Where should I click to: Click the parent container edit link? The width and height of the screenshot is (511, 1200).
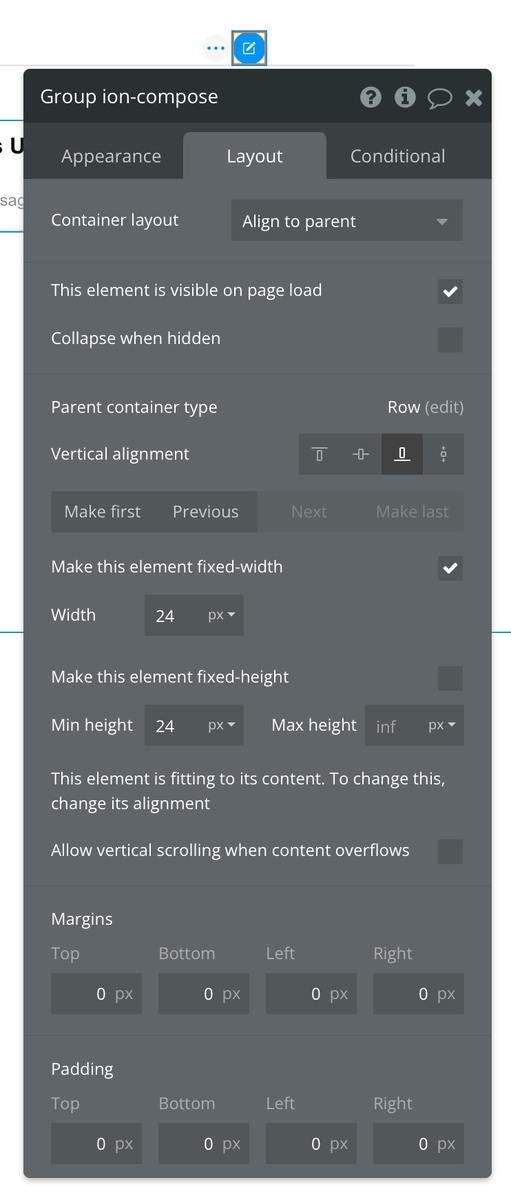pos(444,407)
